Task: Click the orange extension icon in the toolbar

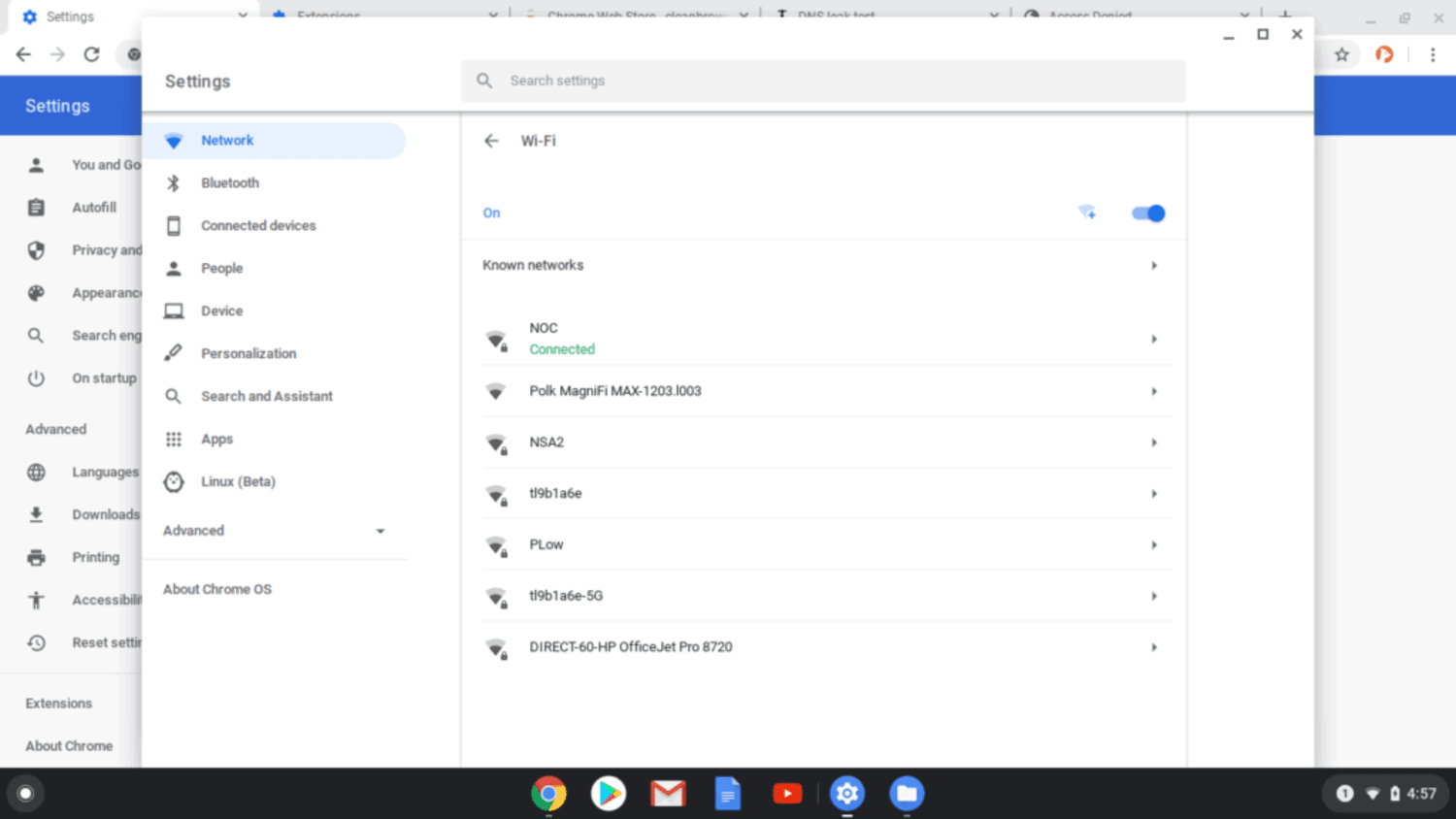Action: 1385,54
